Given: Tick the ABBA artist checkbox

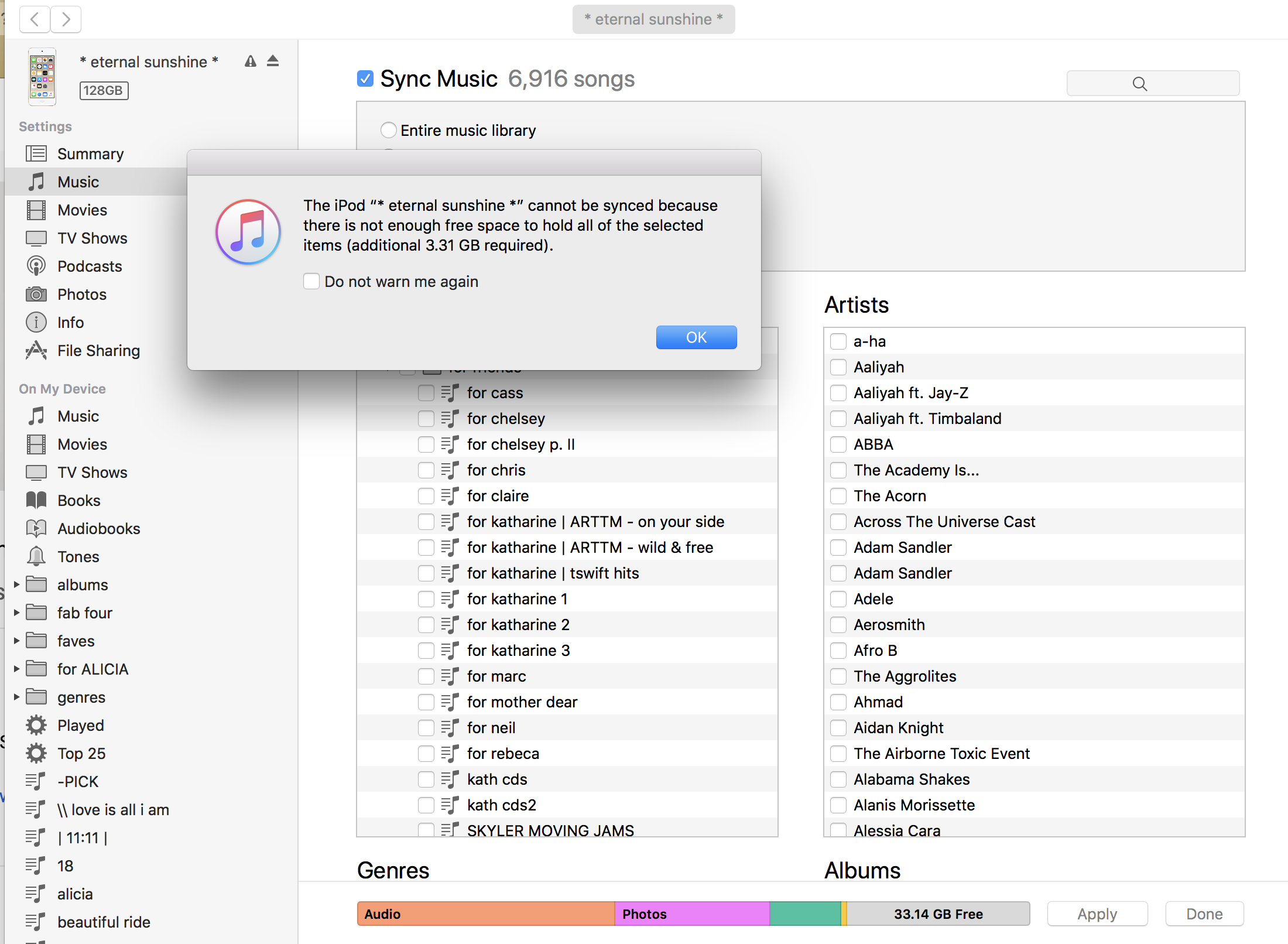Looking at the screenshot, I should coord(838,444).
